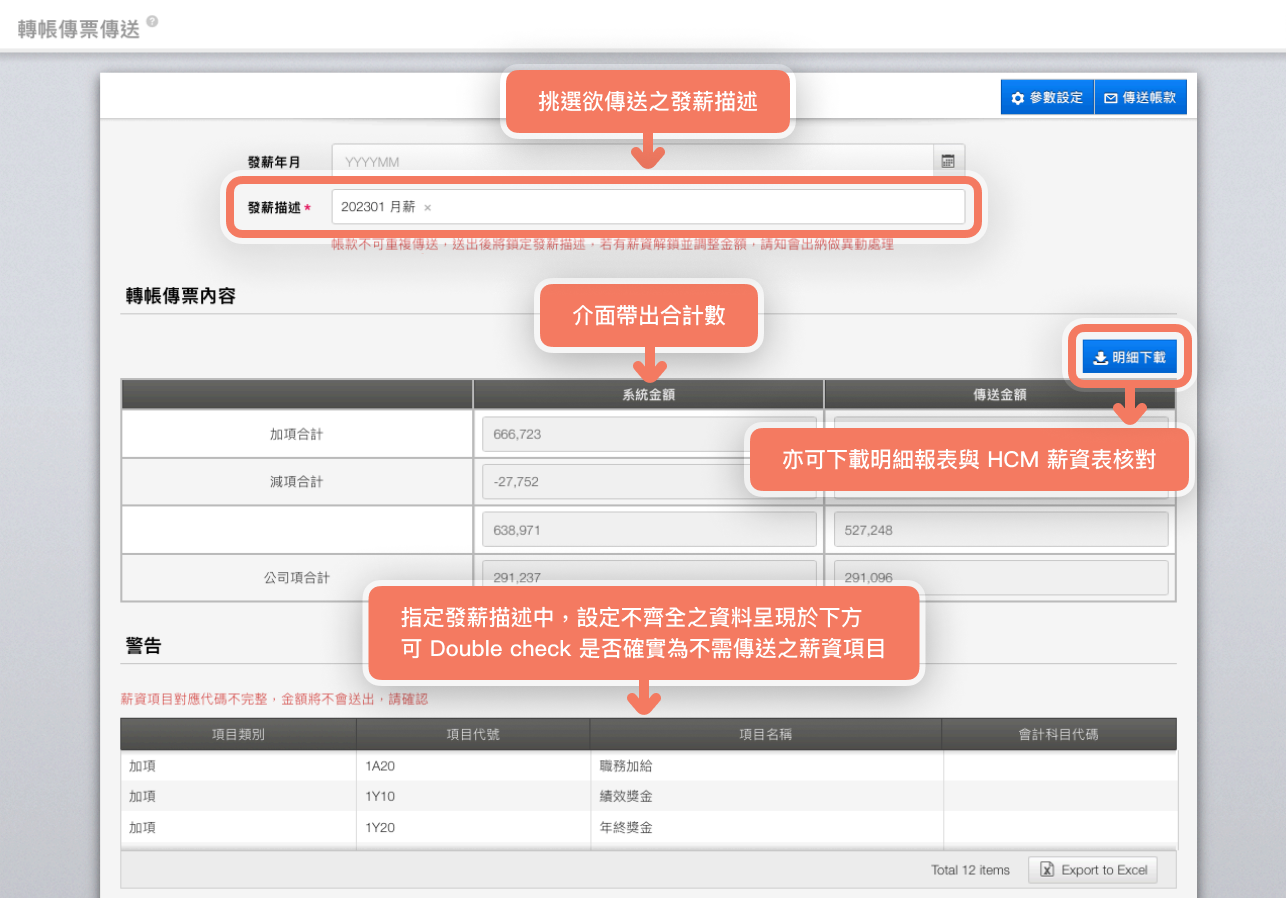The image size is (1286, 898).
Task: Open 參數設定 settings button
Action: (1047, 98)
